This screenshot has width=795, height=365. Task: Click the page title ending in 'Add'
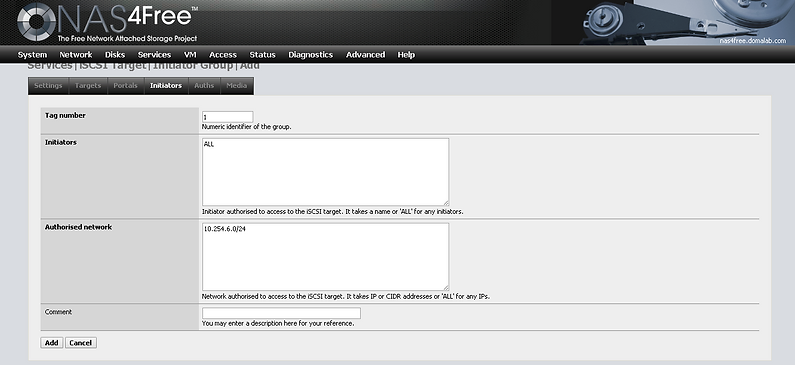coord(143,66)
